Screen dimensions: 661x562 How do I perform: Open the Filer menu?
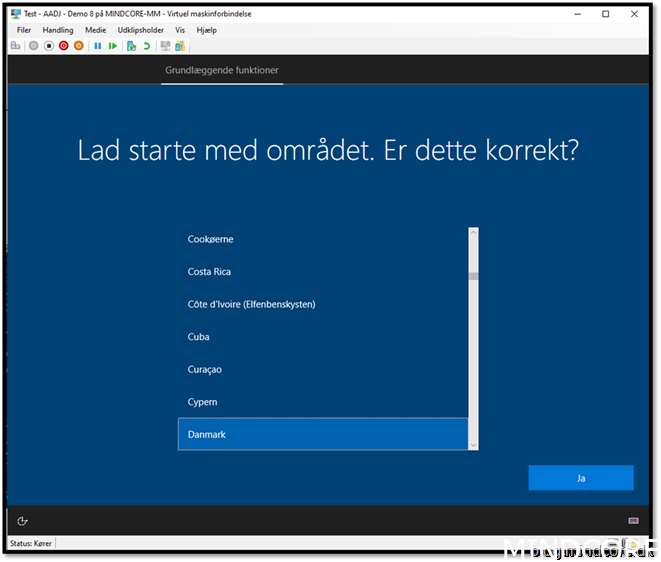point(24,30)
